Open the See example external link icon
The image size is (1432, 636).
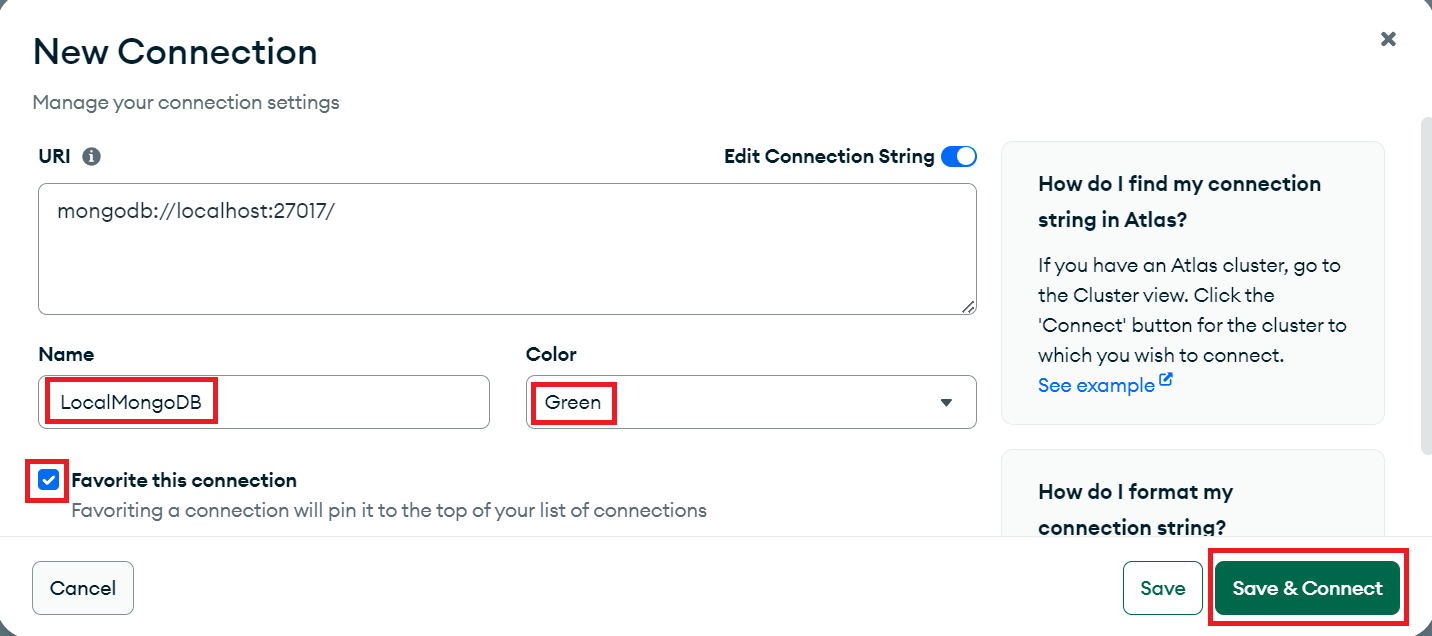coord(1166,382)
